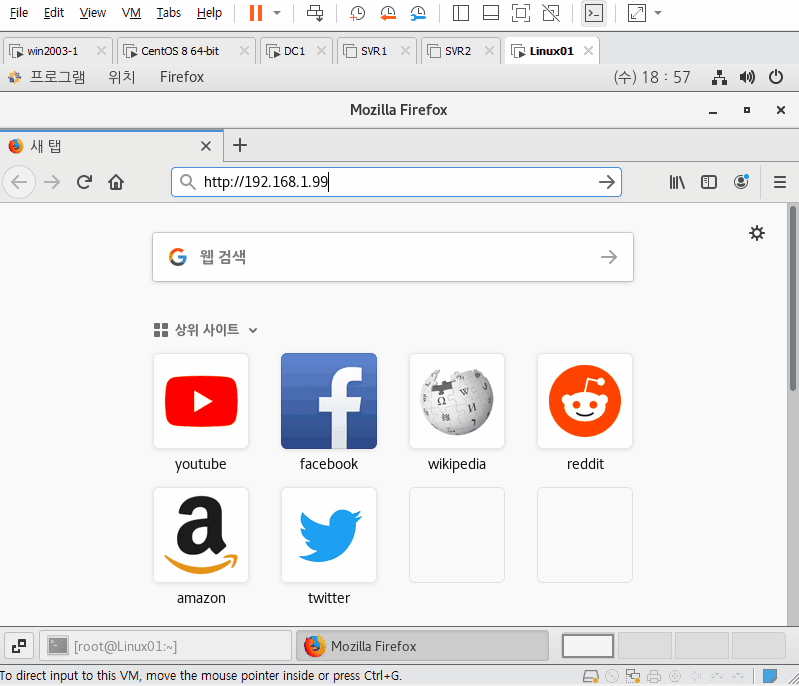Toggle the thumbnail bar view
Screen dimensions: 799x686
coord(491,13)
